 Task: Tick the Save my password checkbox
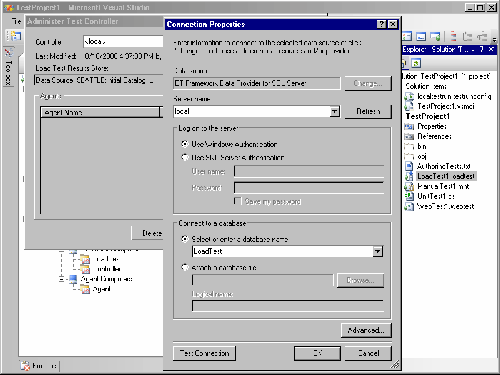[237, 201]
